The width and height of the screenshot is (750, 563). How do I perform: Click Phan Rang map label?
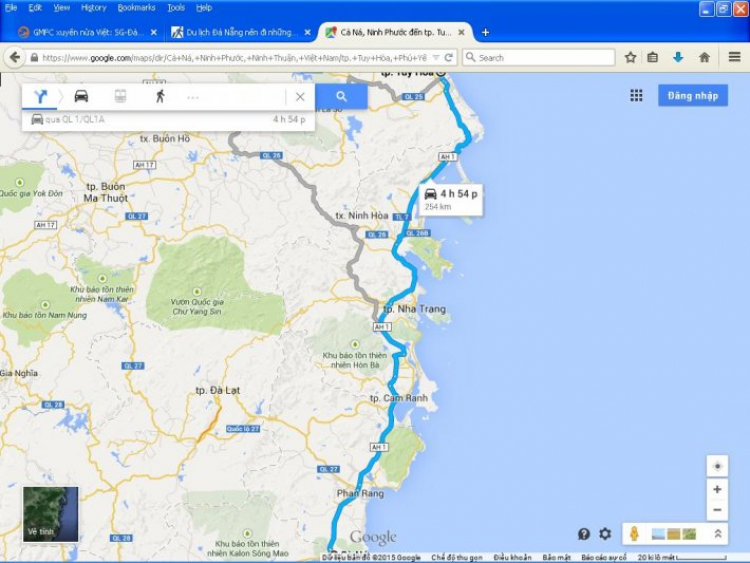(x=360, y=493)
